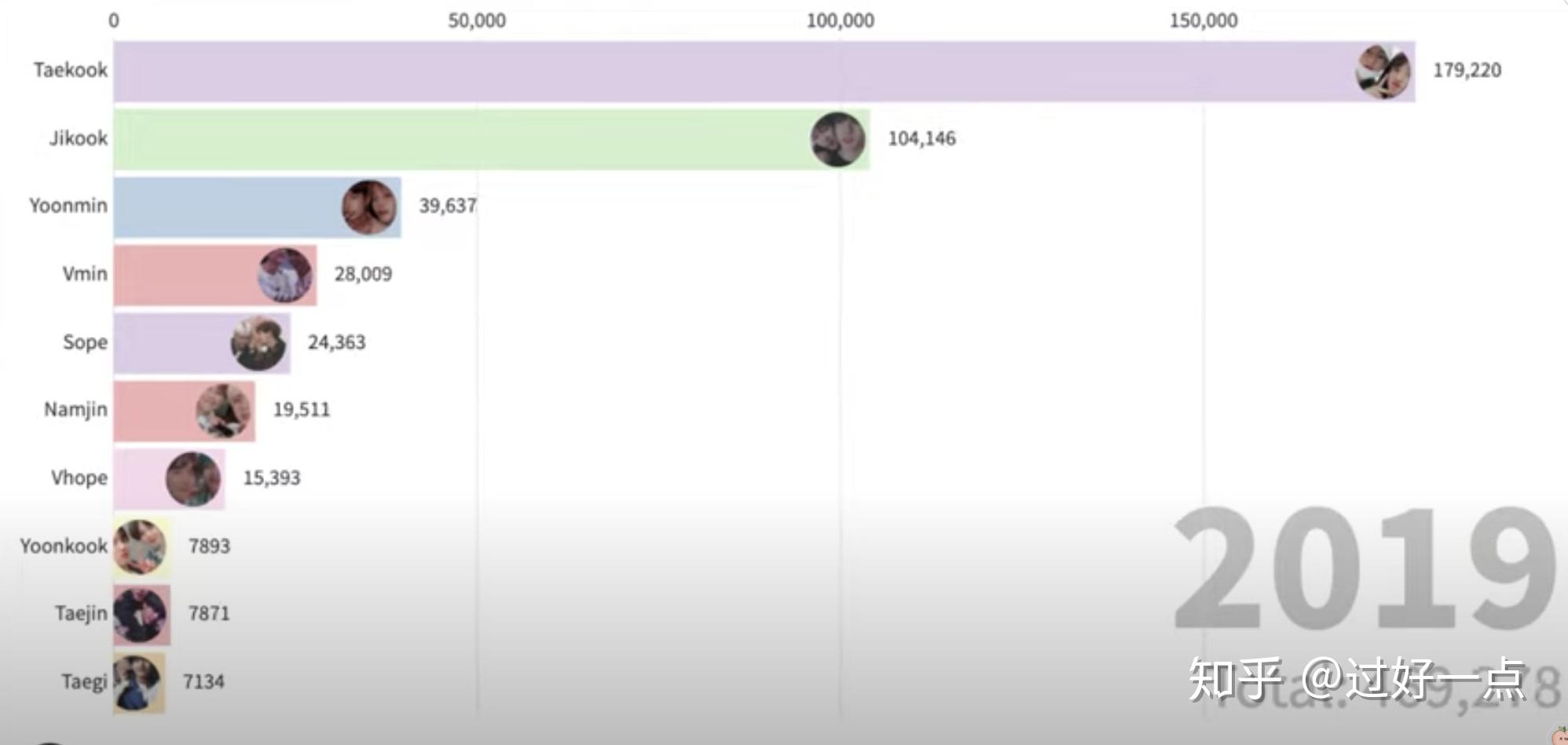Select the Taejin avatar picture

click(x=141, y=615)
